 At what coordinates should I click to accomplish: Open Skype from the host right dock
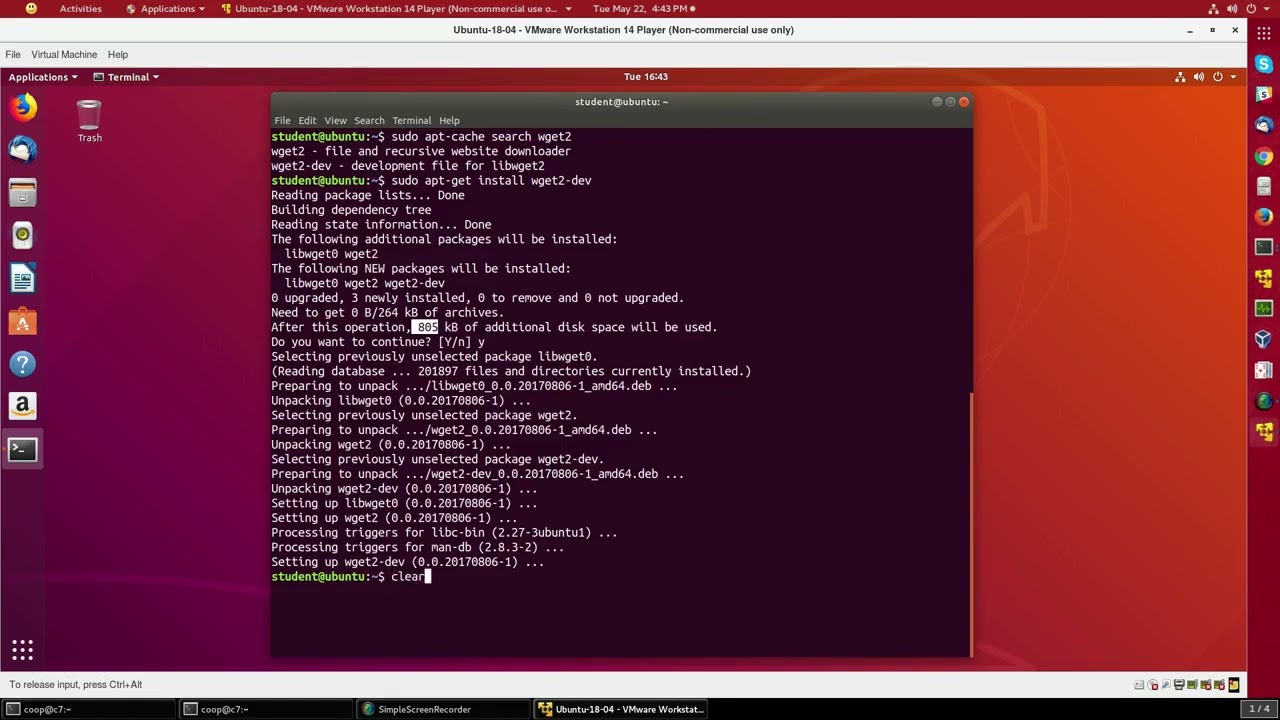pos(1264,64)
